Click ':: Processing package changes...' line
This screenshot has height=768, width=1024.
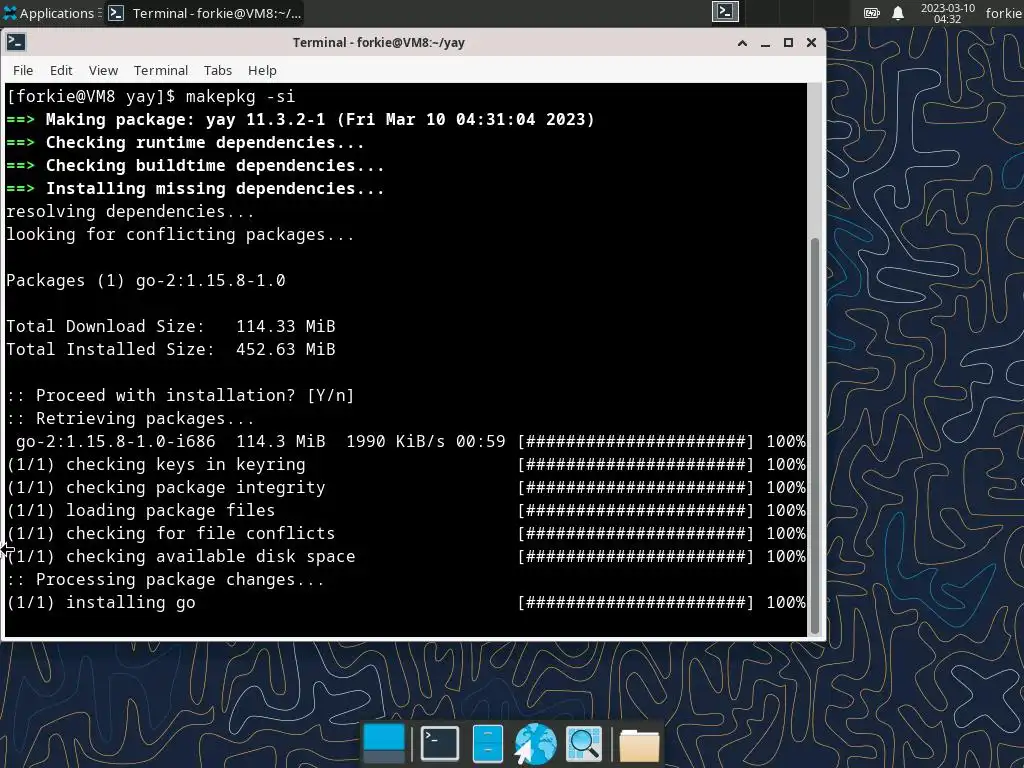[x=165, y=579]
